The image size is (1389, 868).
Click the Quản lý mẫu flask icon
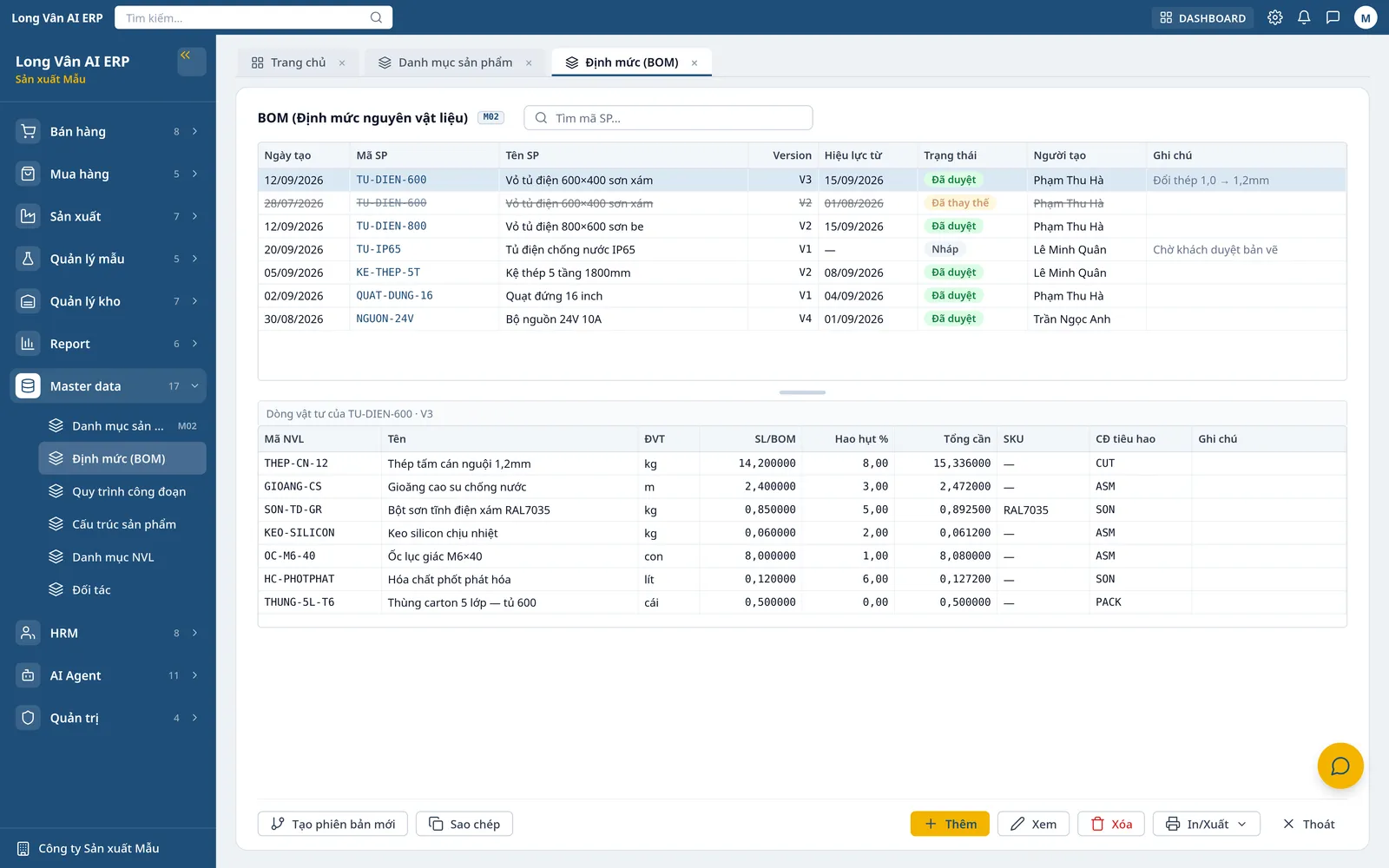[x=28, y=259]
